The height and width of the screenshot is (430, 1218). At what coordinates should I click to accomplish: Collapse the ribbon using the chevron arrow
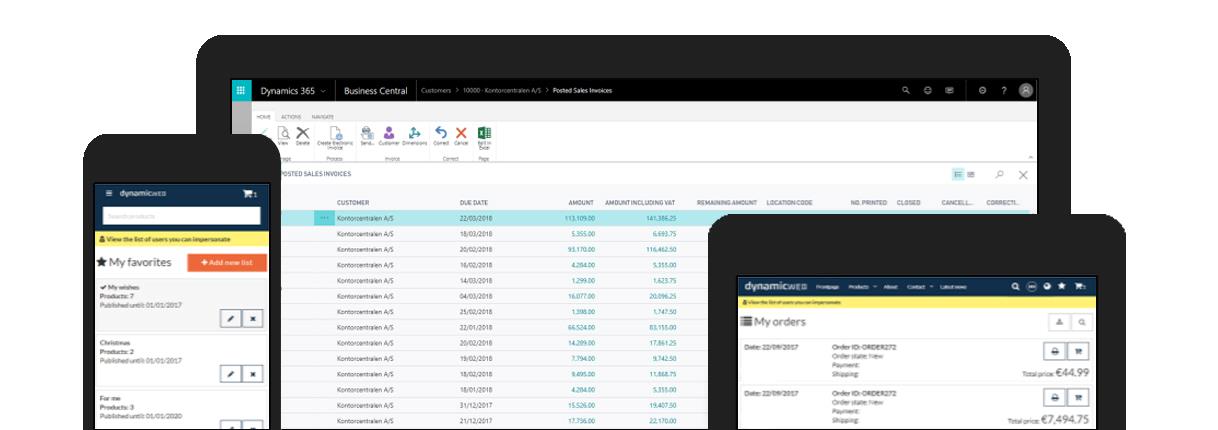coord(1030,157)
